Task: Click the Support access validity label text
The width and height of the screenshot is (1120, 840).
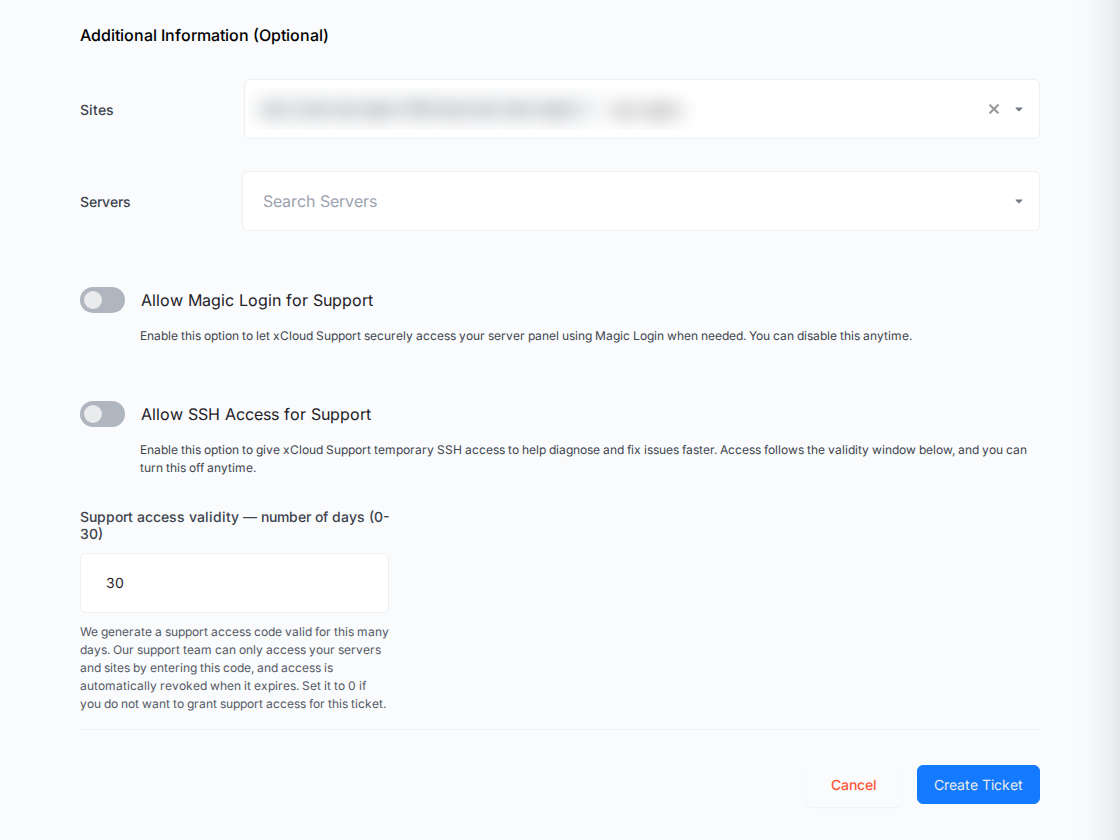Action: [234, 525]
